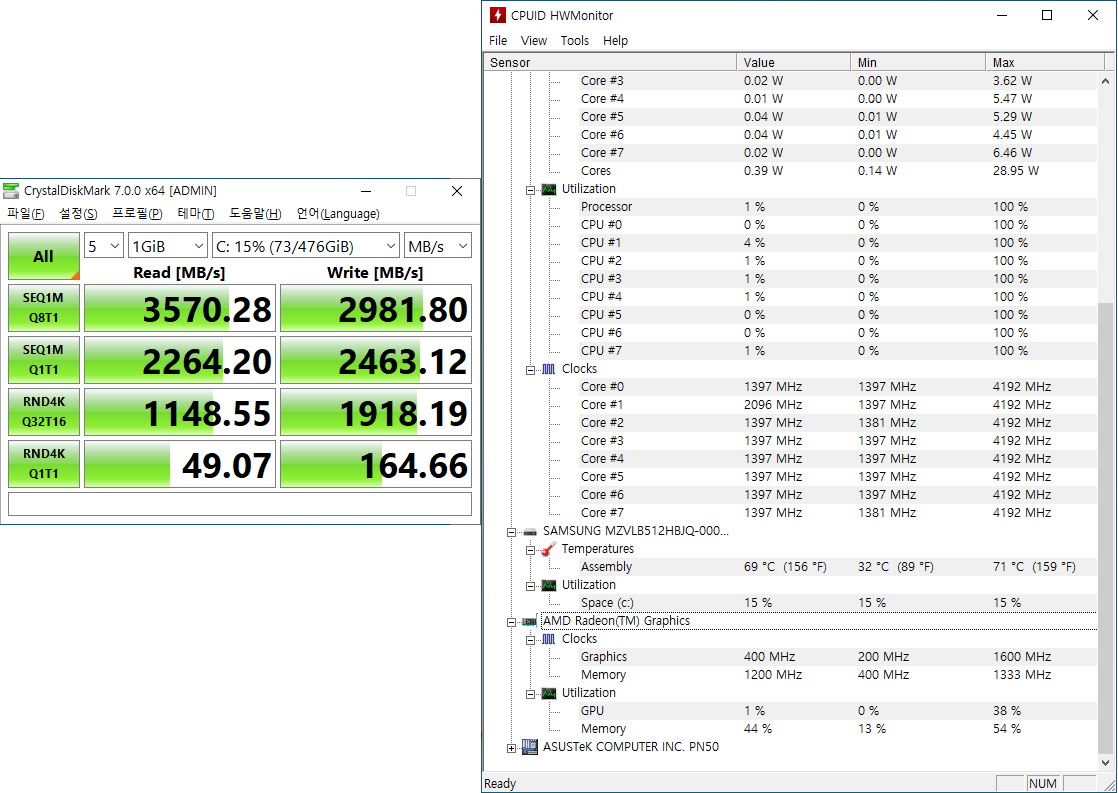Collapse the Samsung Utilization node
Viewport: 1118px width, 793px height.
tap(530, 585)
